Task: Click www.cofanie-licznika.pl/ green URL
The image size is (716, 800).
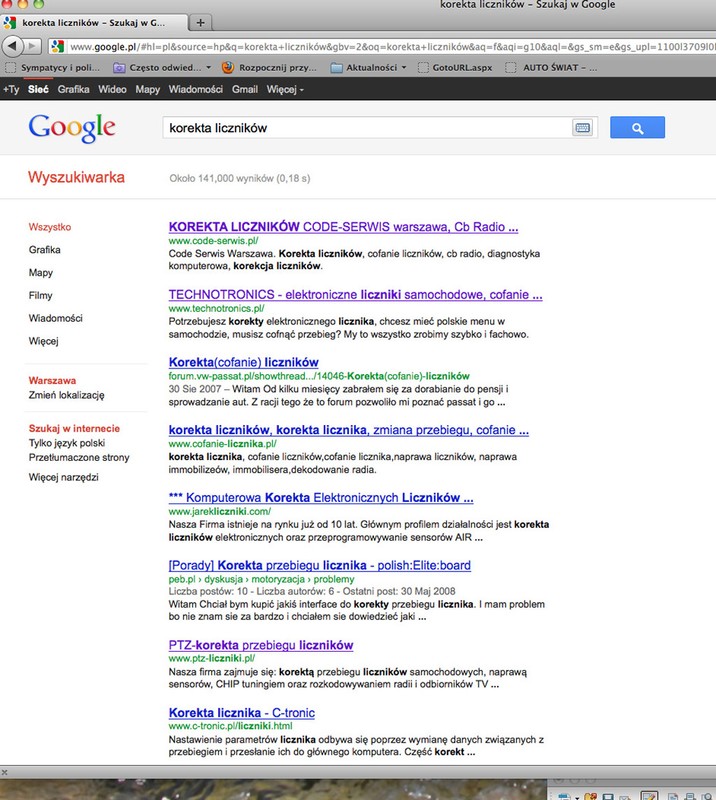Action: coord(223,443)
